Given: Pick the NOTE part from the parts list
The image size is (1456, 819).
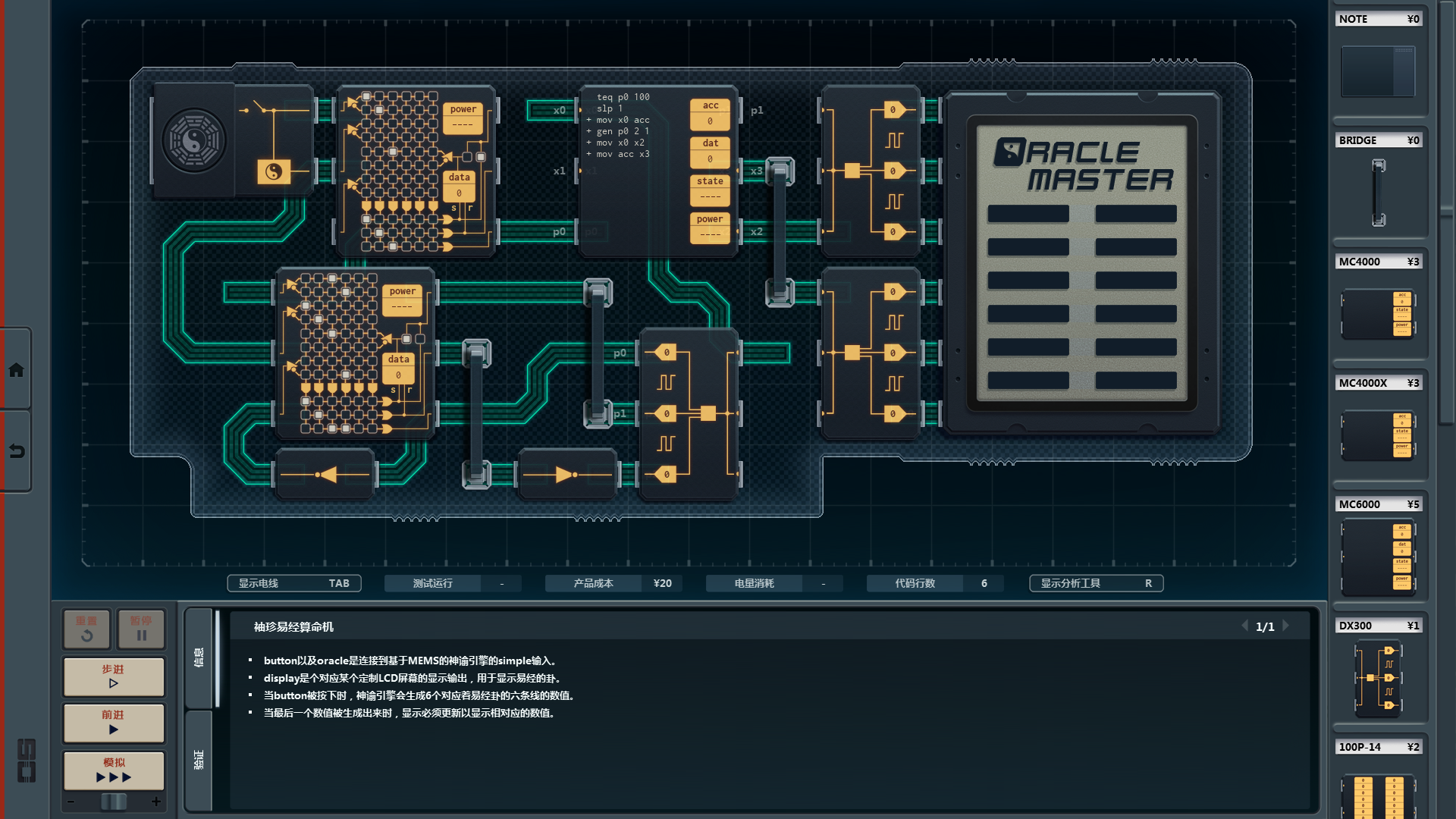Looking at the screenshot, I should (1378, 71).
